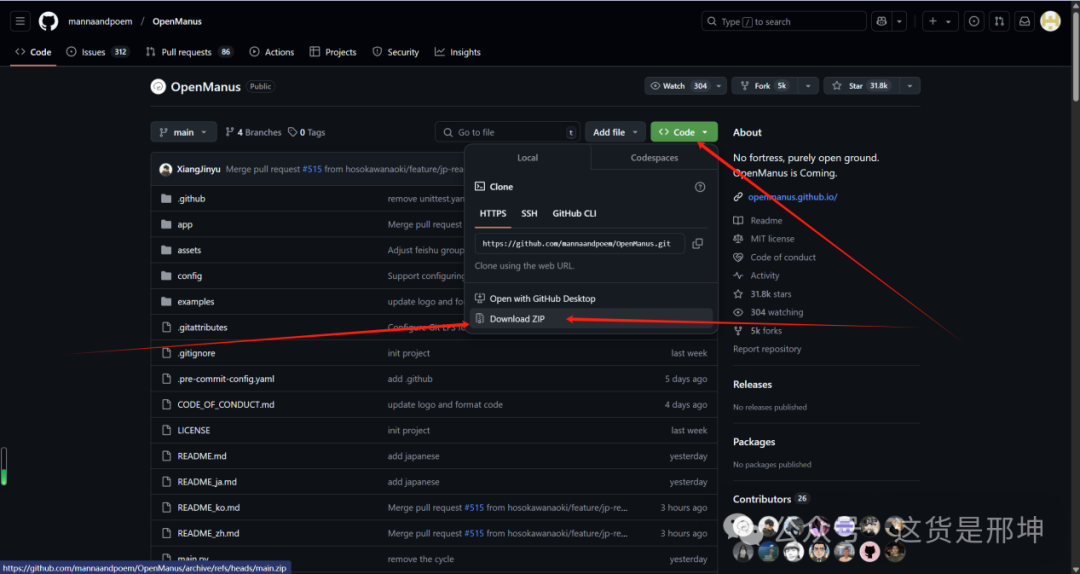The width and height of the screenshot is (1080, 574).
Task: Open user profile avatar menu
Action: tap(1050, 21)
